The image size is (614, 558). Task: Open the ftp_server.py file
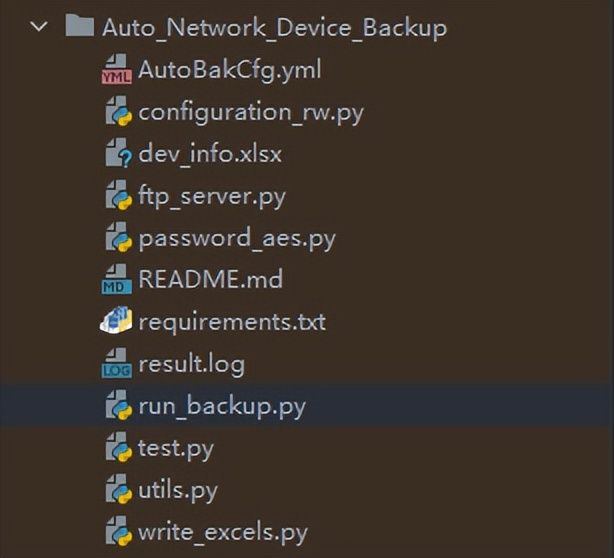pos(212,197)
